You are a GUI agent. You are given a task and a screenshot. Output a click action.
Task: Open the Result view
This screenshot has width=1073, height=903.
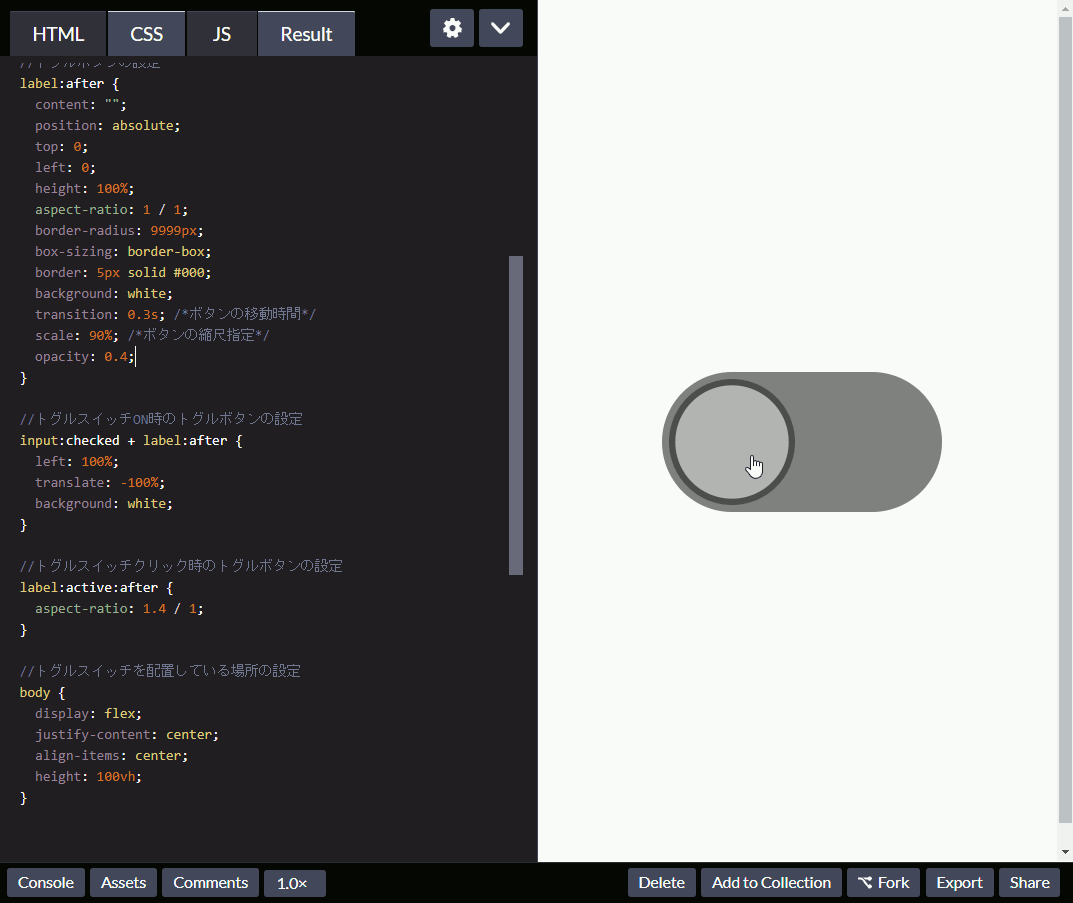click(x=306, y=33)
